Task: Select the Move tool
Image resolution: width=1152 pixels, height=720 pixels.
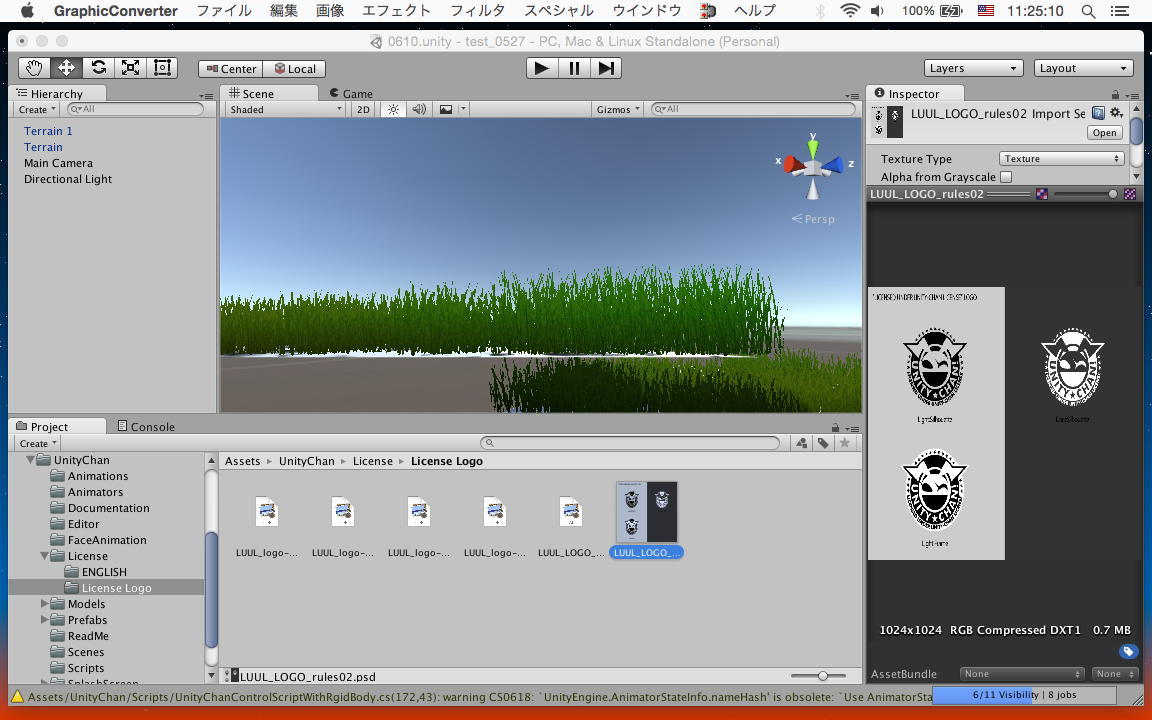Action: click(66, 68)
